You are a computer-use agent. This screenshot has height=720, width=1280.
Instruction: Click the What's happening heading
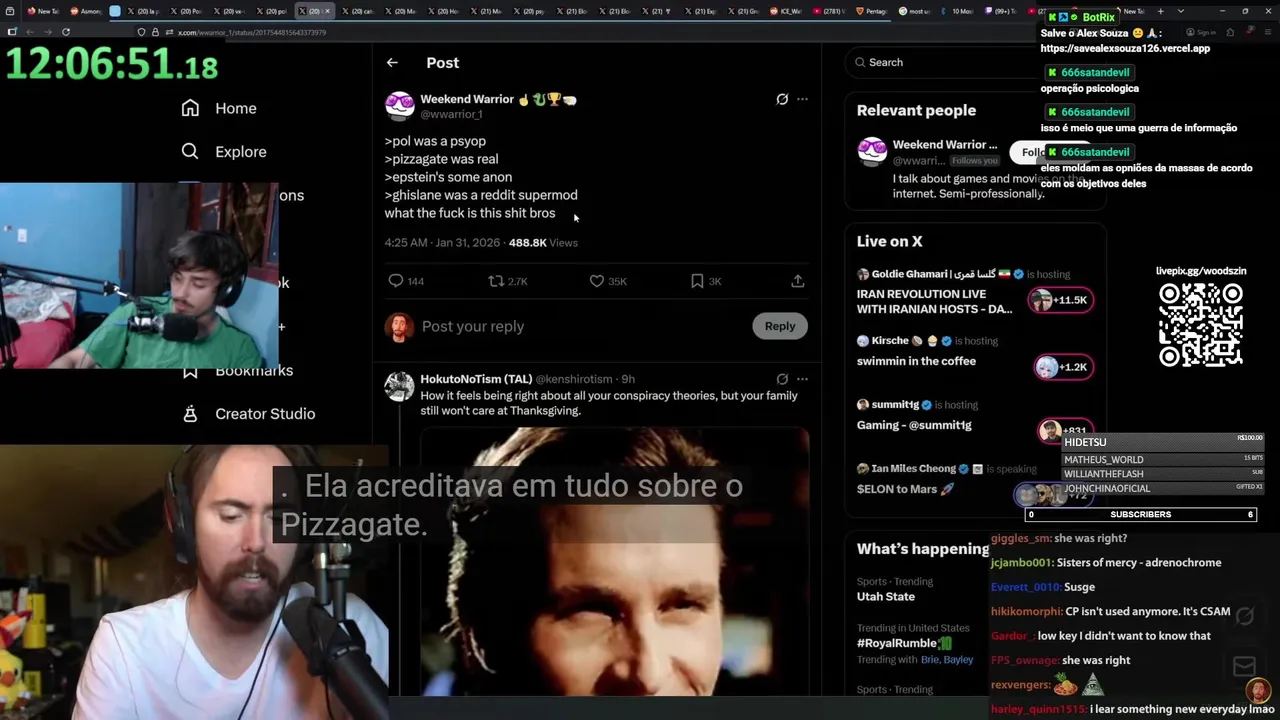tap(923, 549)
